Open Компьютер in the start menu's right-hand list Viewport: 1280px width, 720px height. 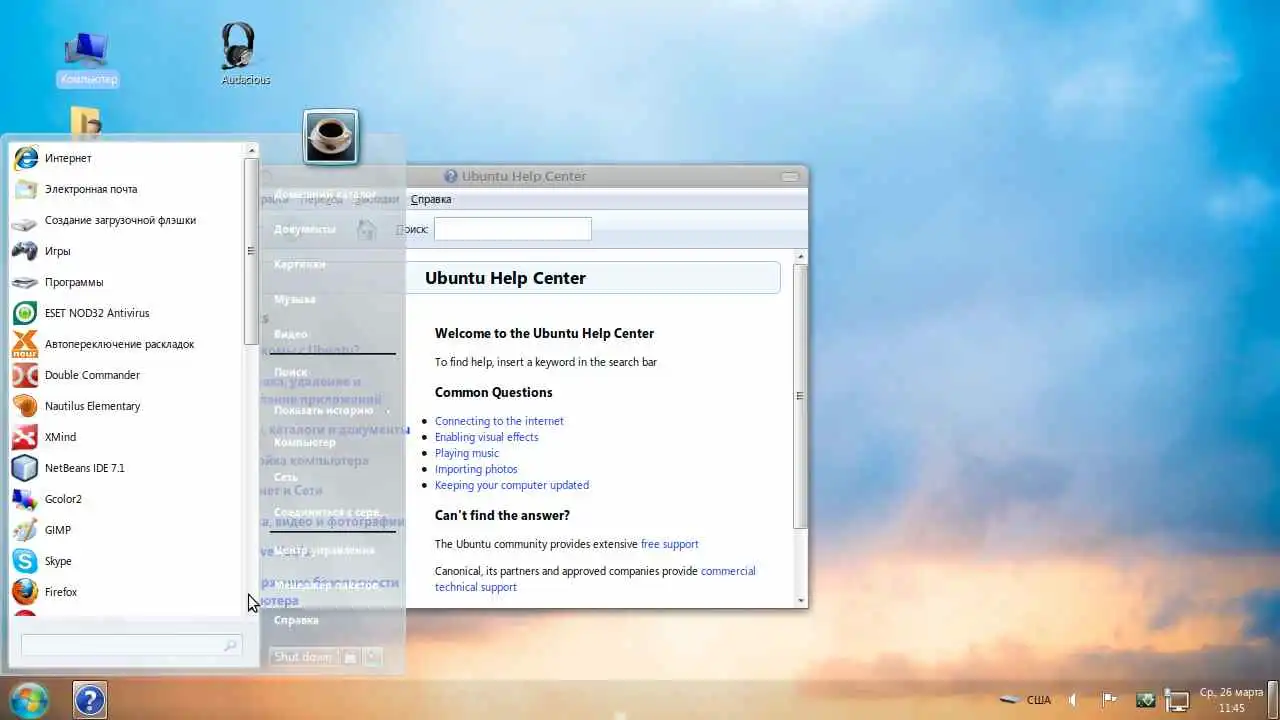305,442
